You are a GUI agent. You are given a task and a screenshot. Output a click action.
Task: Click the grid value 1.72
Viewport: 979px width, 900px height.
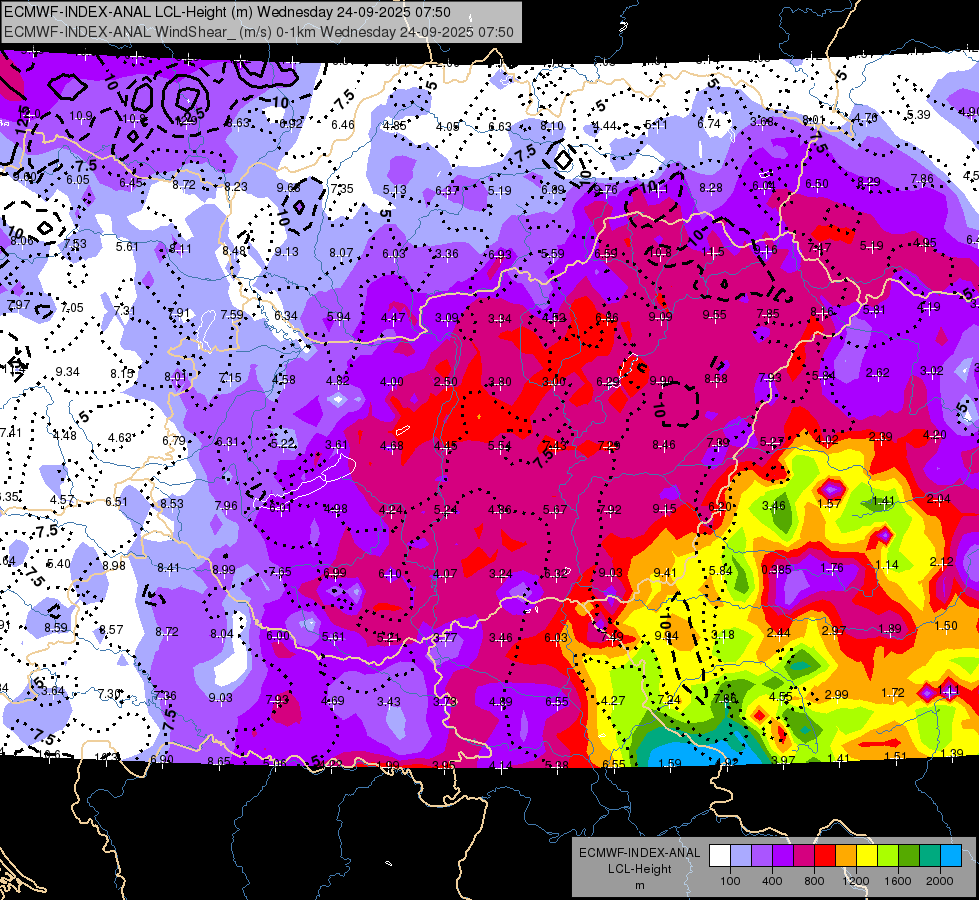893,692
